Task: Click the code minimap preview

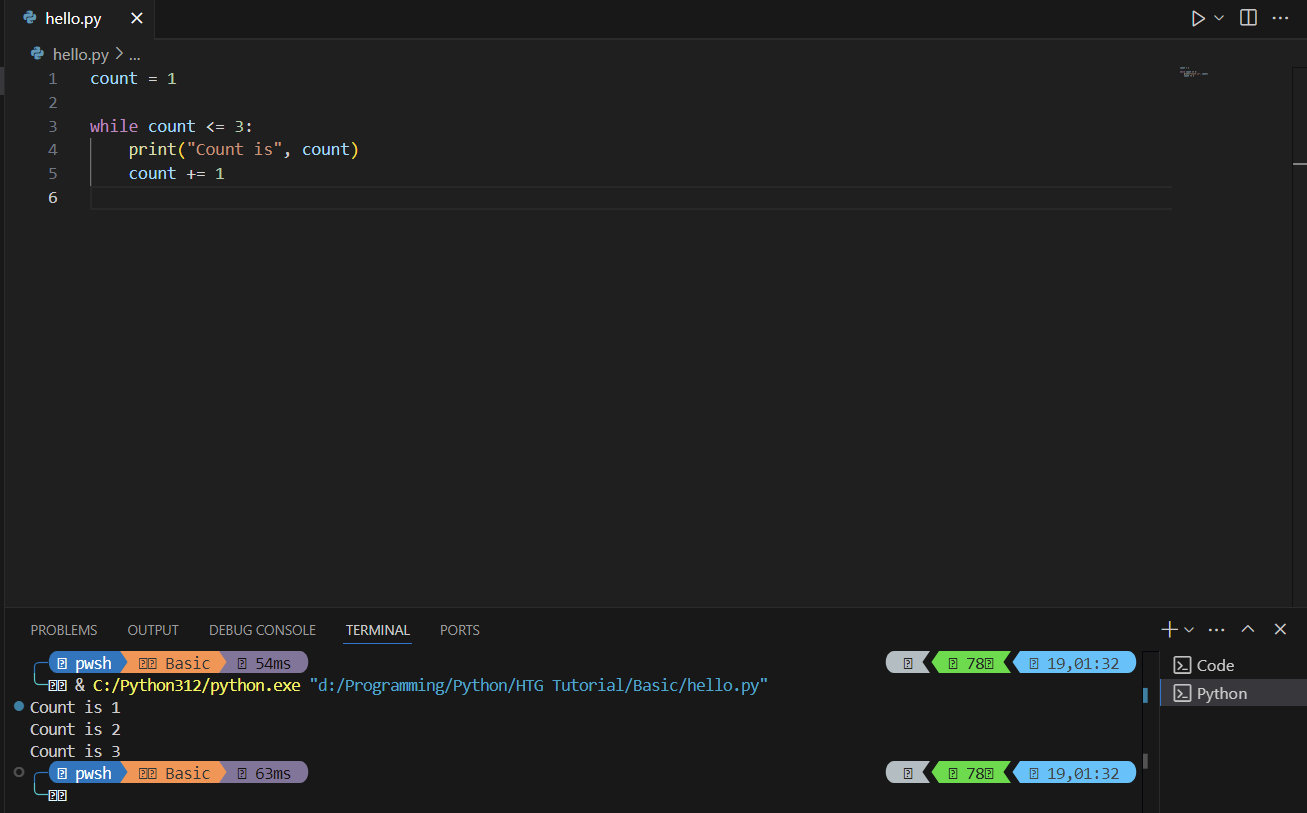Action: [x=1194, y=72]
